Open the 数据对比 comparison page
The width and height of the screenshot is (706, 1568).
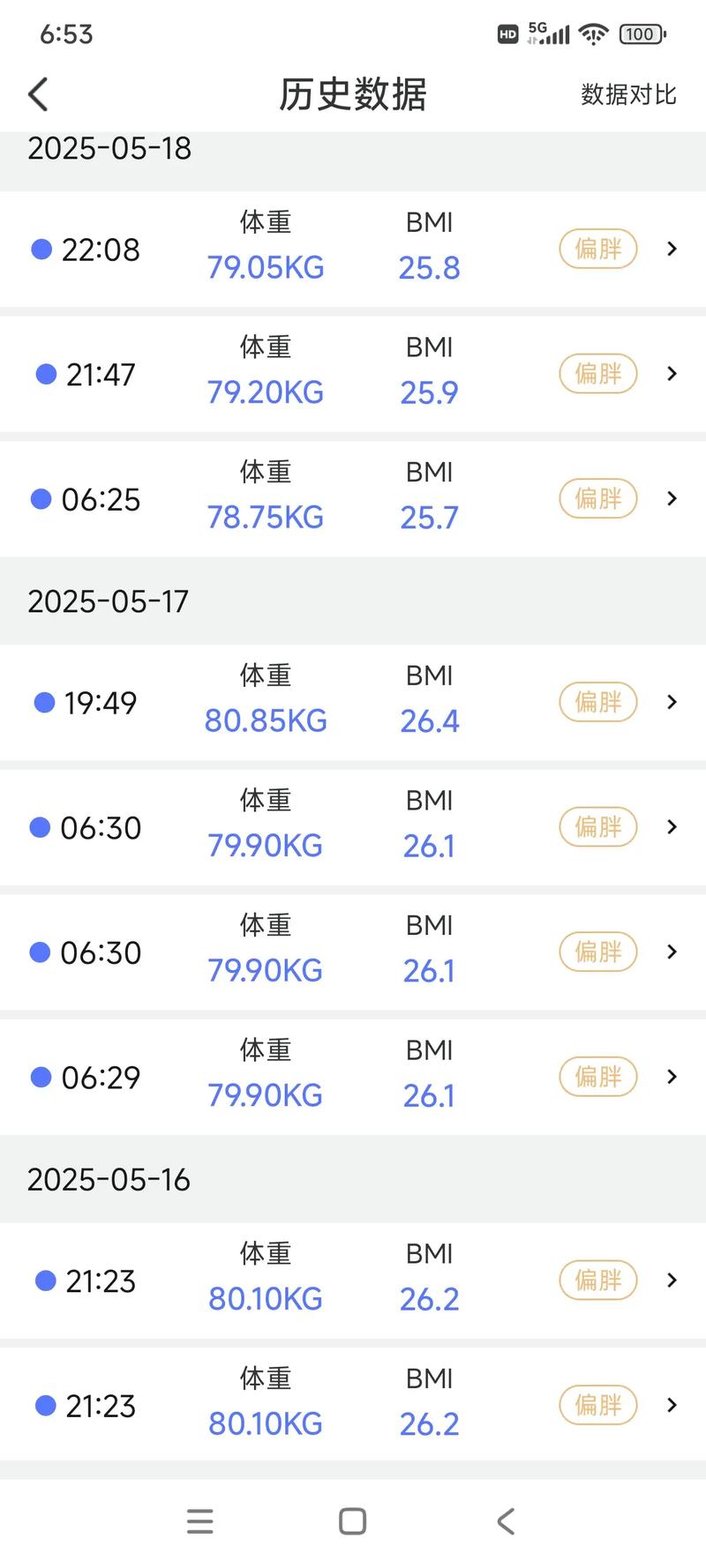point(627,94)
